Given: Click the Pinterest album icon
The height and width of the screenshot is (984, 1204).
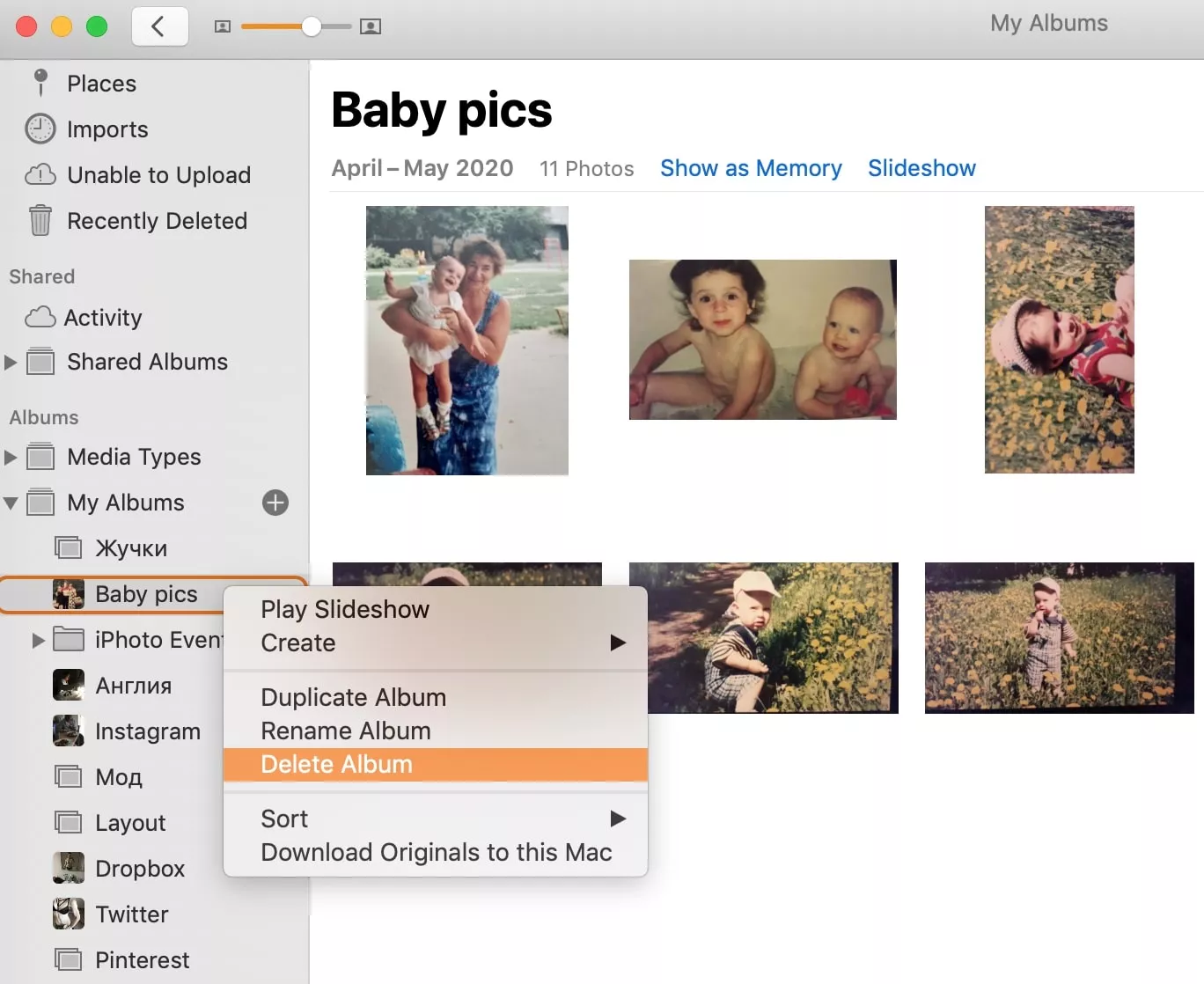Looking at the screenshot, I should pos(69,959).
